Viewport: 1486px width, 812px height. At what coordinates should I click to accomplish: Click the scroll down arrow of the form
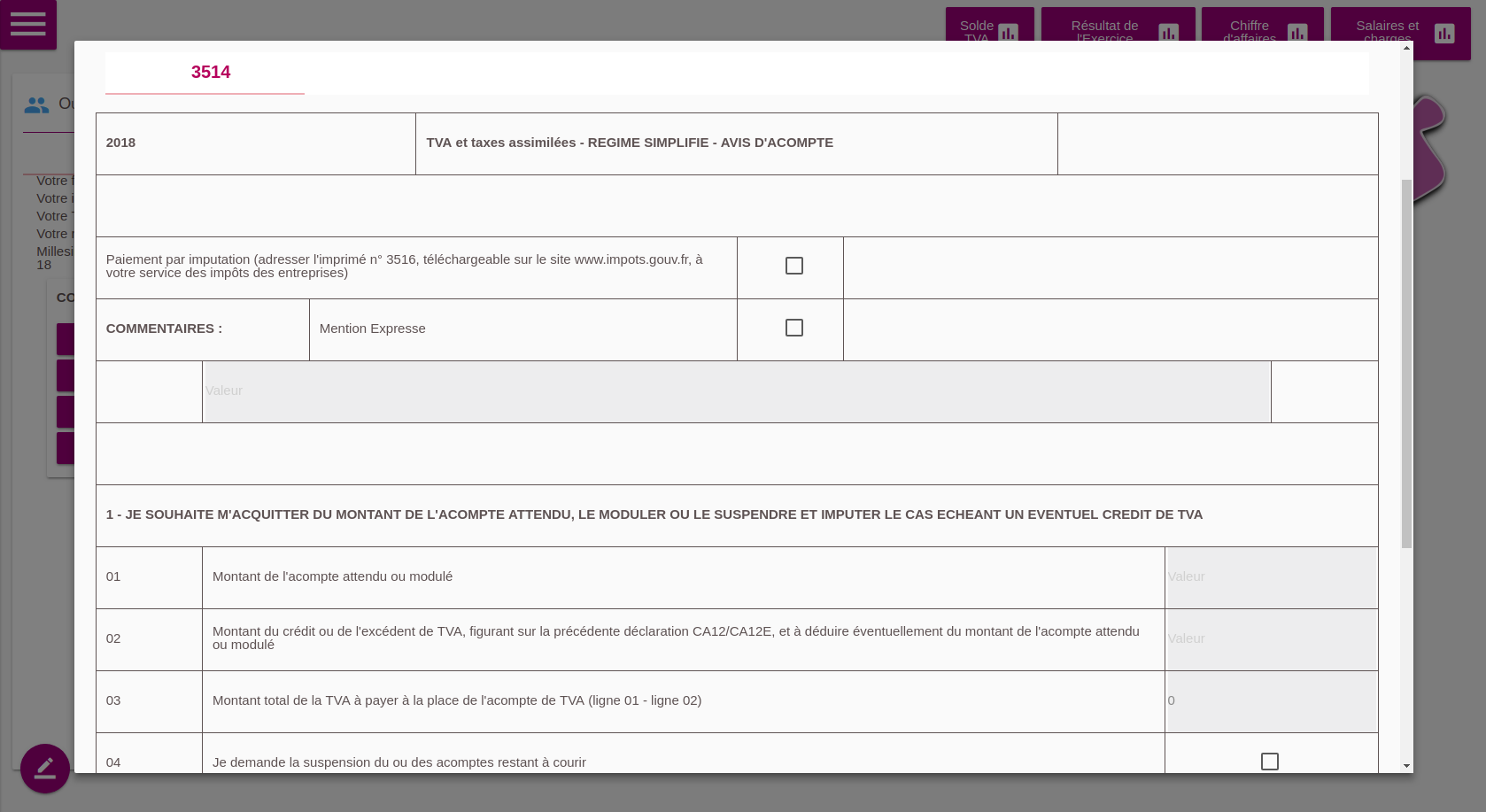pyautogui.click(x=1406, y=766)
